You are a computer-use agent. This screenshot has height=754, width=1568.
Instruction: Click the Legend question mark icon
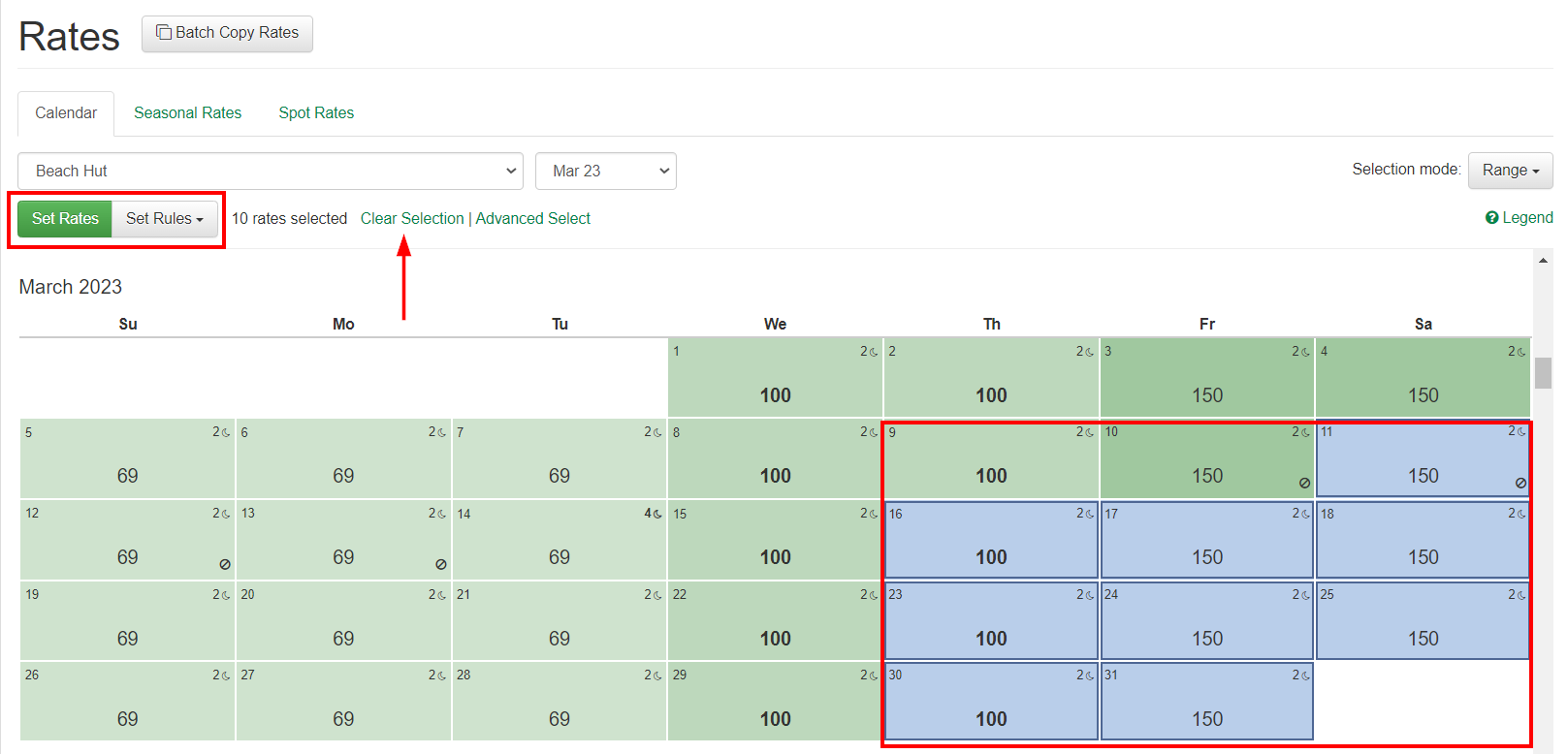click(1491, 218)
